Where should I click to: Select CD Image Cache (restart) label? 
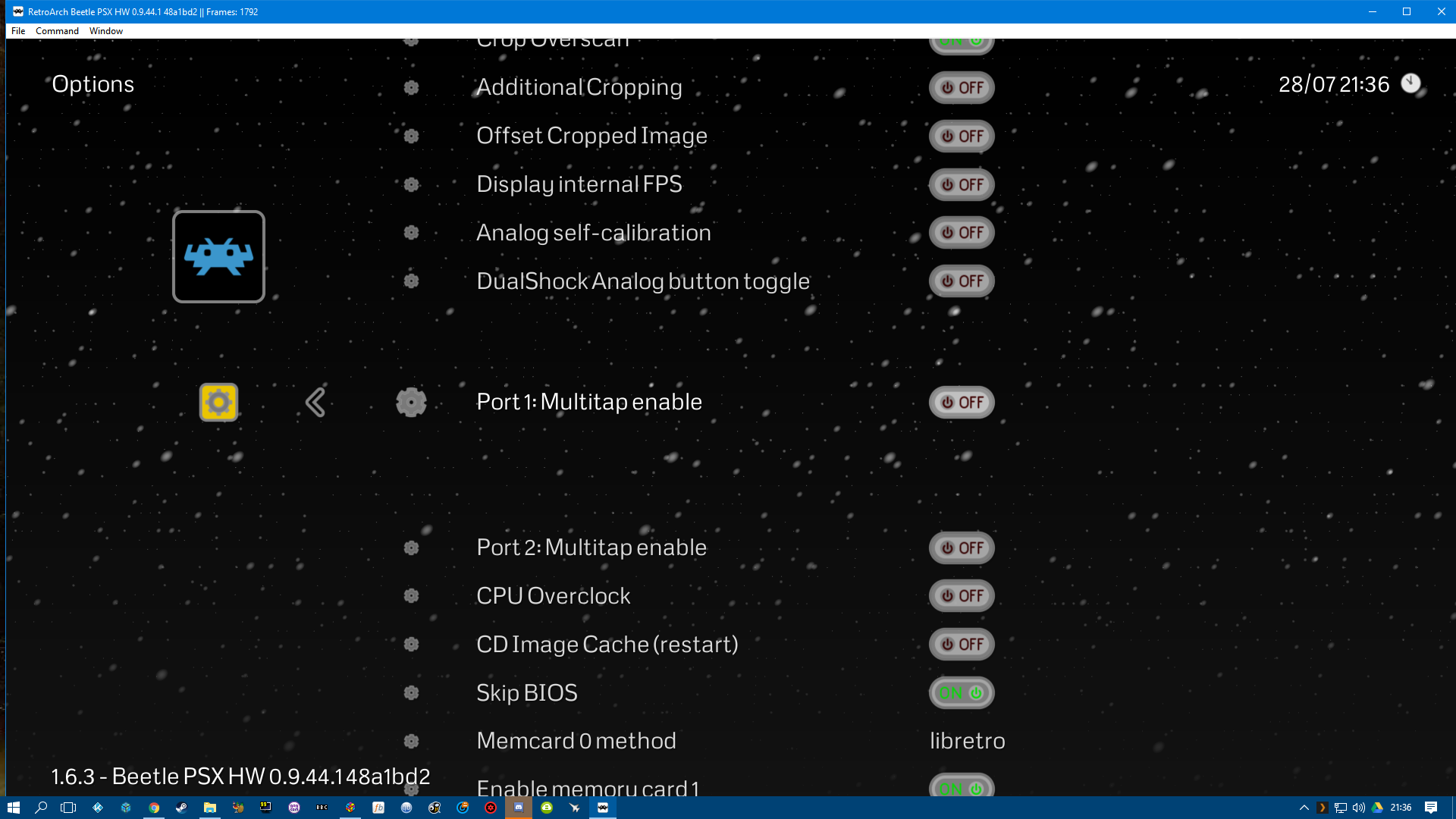click(x=607, y=644)
